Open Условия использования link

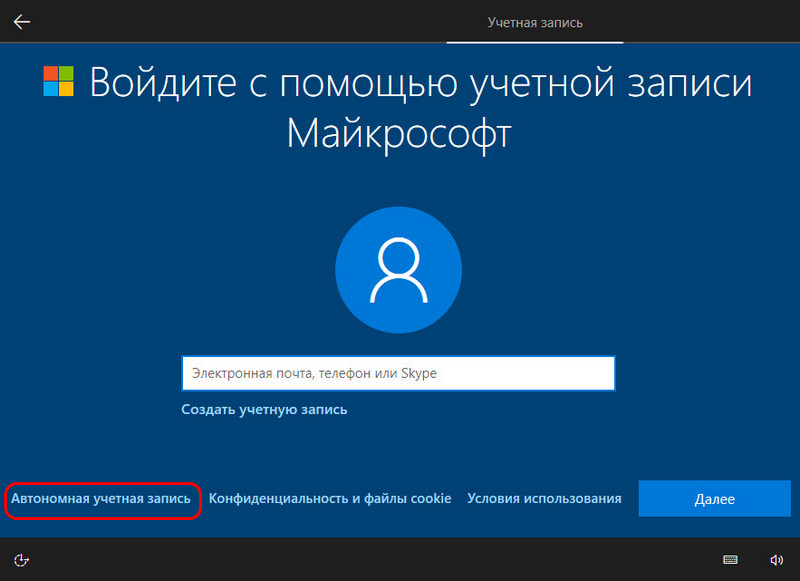tap(544, 498)
